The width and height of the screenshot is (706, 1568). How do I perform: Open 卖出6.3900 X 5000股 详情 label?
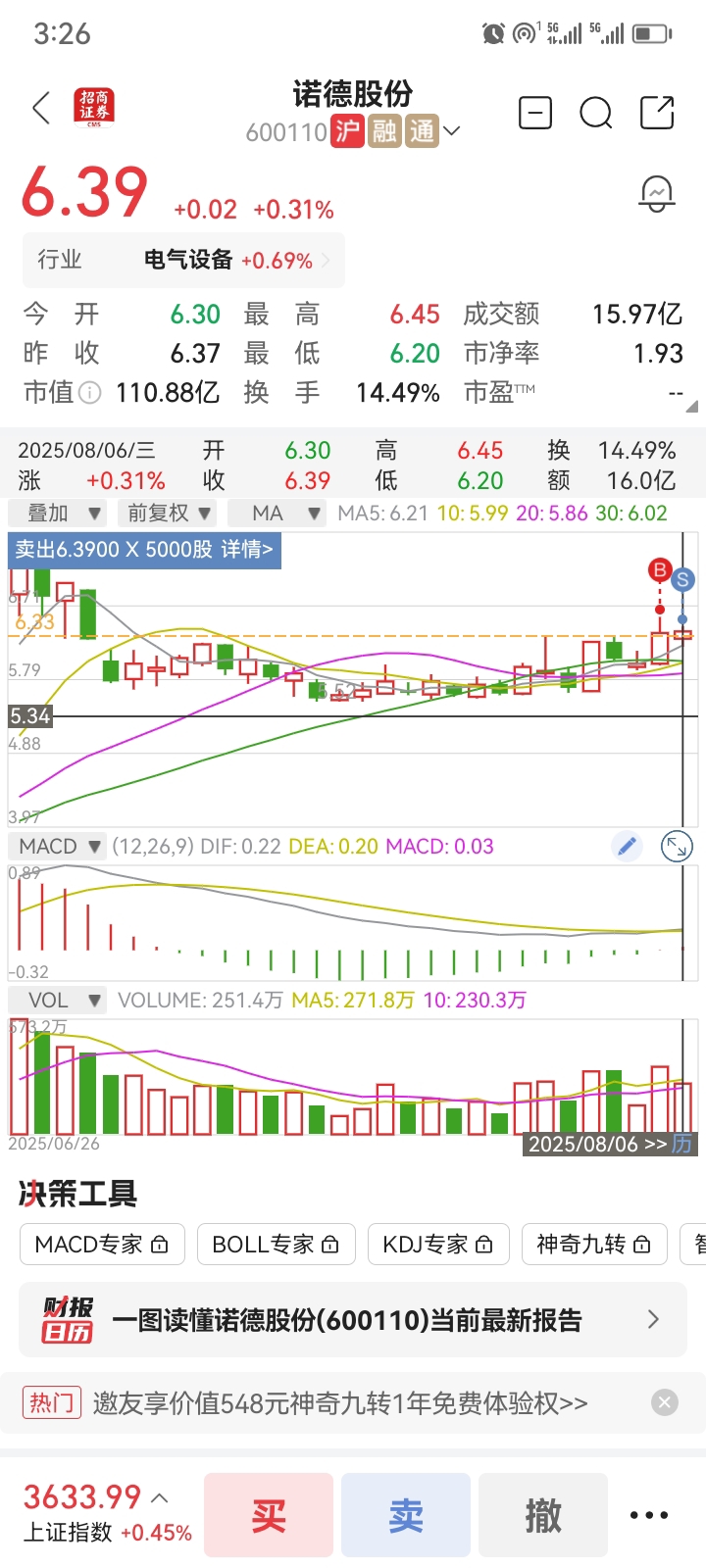144,549
